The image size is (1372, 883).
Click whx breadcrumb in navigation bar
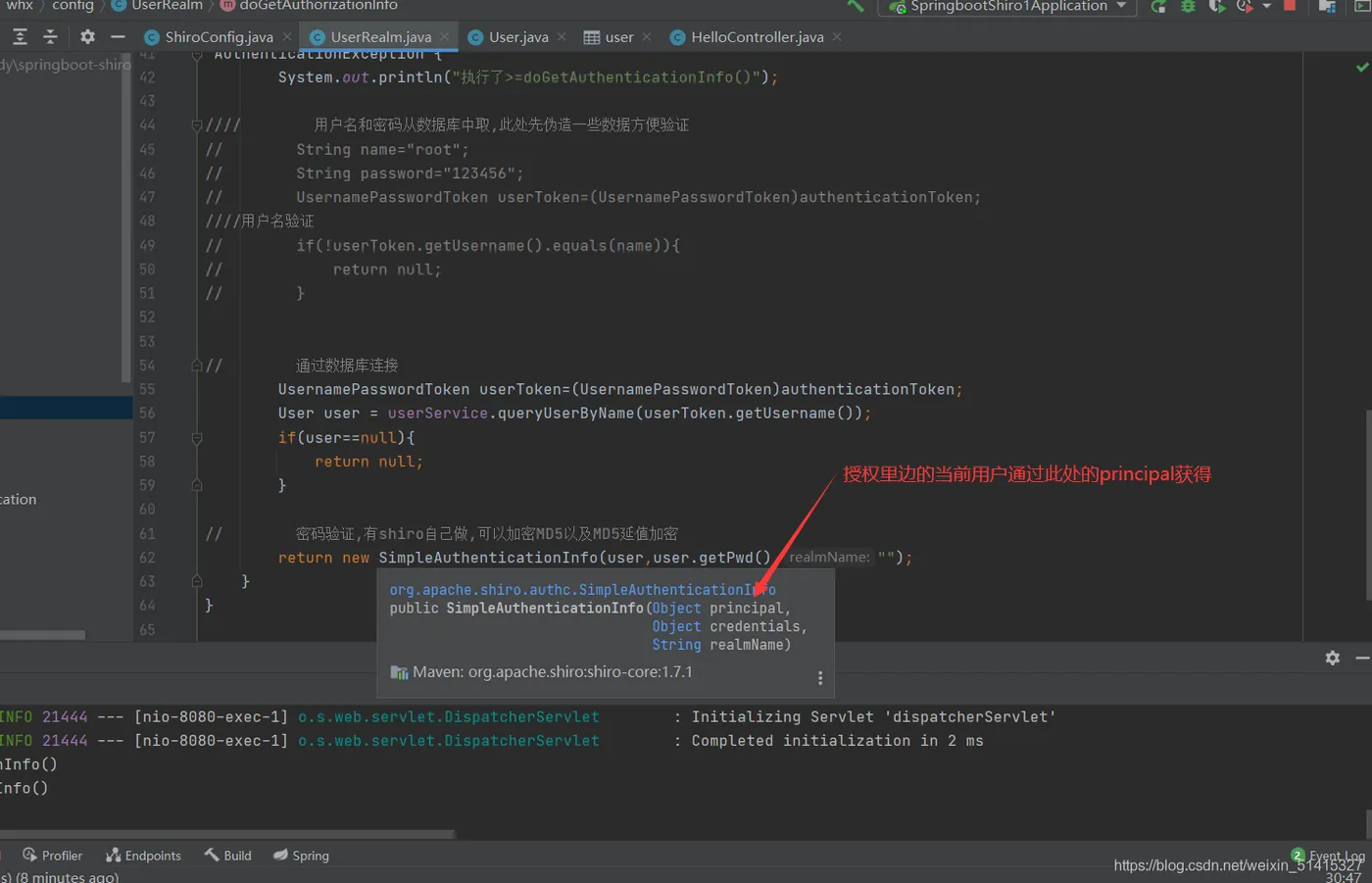20,6
